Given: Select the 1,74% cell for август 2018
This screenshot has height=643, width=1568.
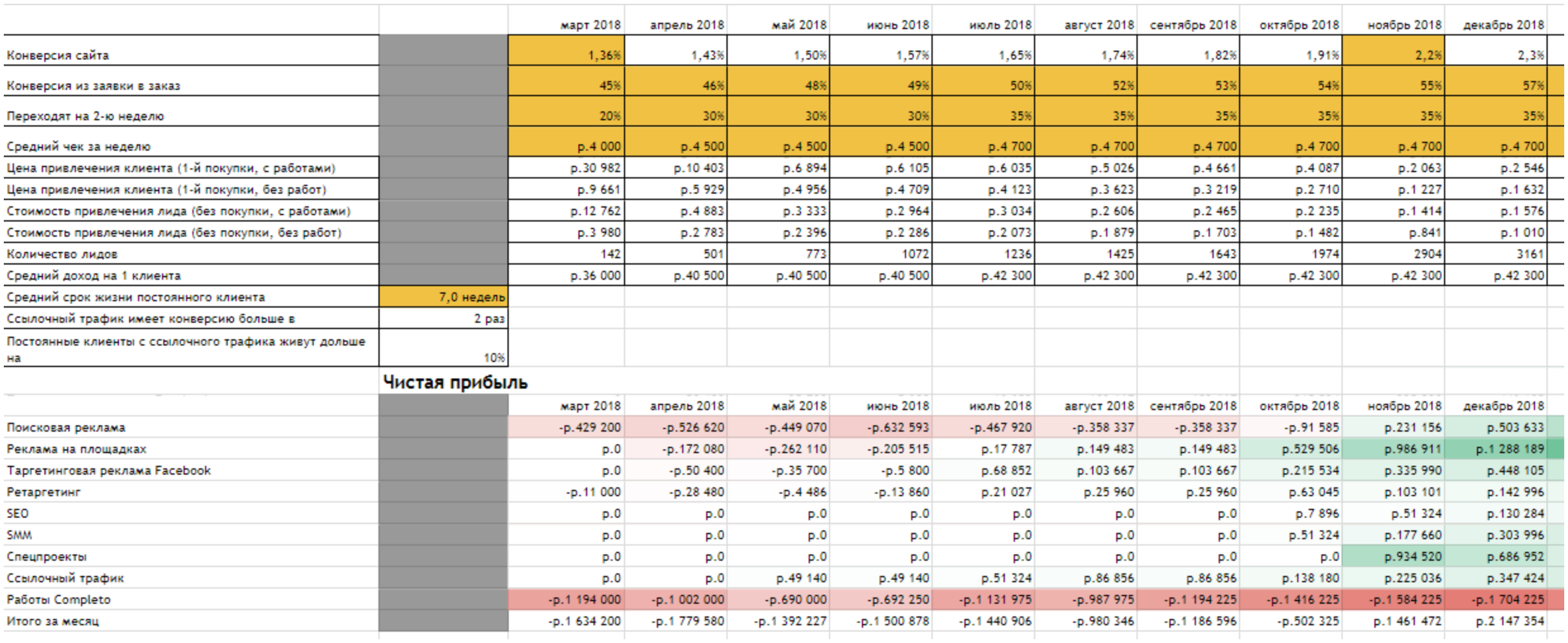Looking at the screenshot, I should pyautogui.click(x=1085, y=50).
